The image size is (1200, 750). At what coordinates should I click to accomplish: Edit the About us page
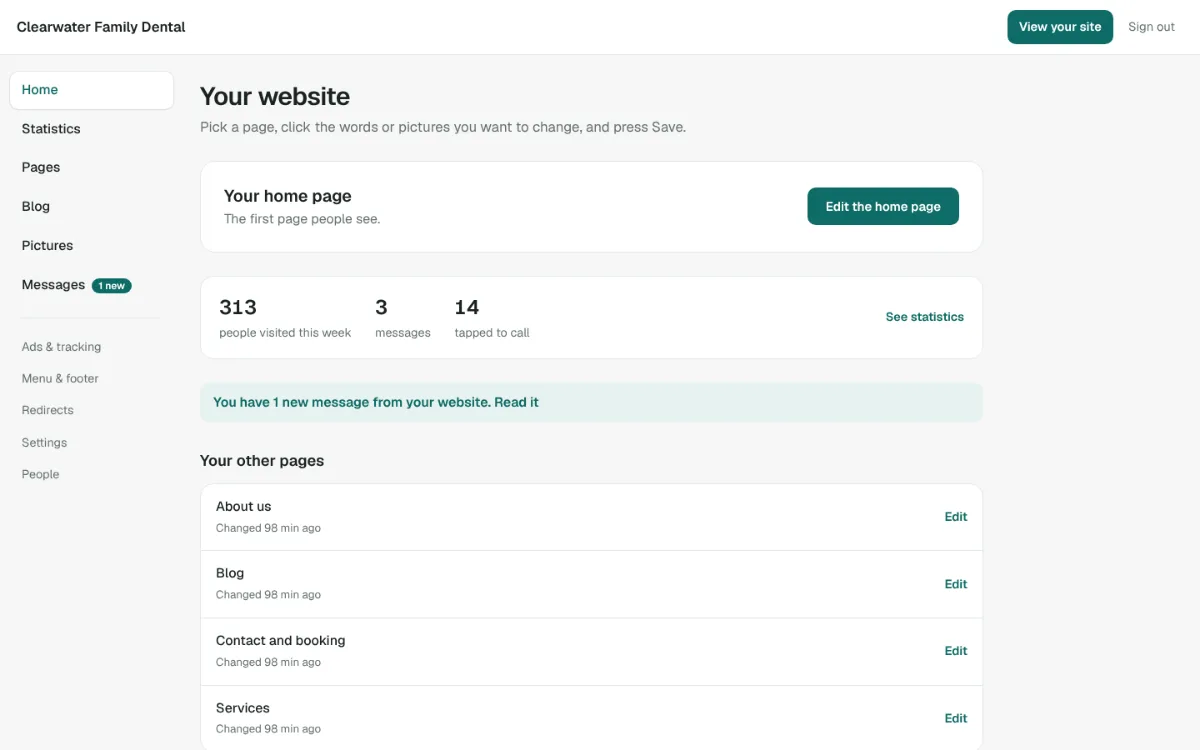click(956, 517)
